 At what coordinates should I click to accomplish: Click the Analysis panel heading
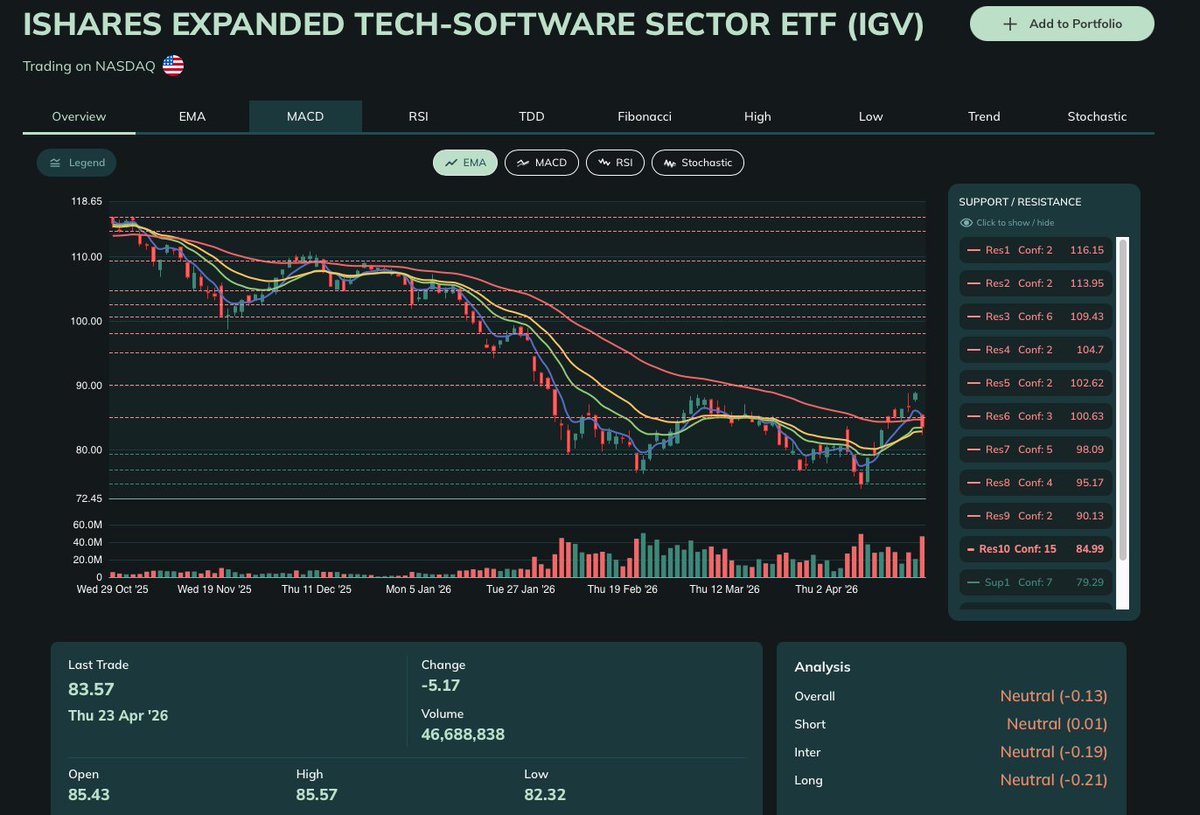point(822,667)
